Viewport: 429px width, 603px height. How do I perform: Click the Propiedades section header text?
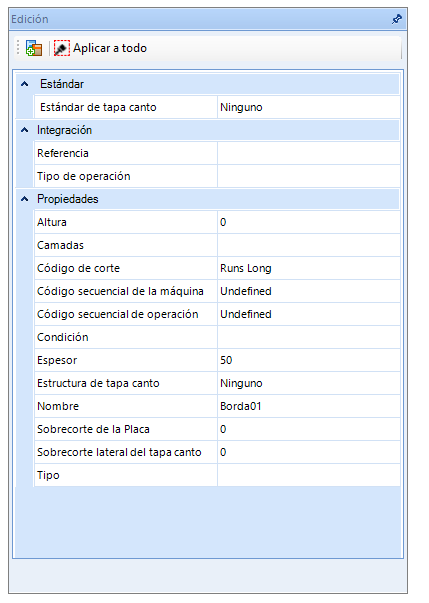tap(68, 199)
